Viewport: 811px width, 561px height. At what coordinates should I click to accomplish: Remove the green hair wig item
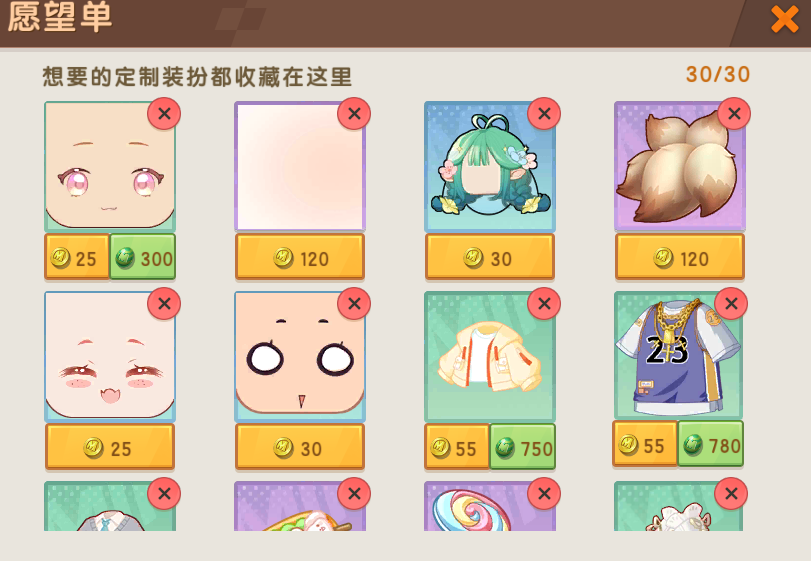tap(544, 114)
